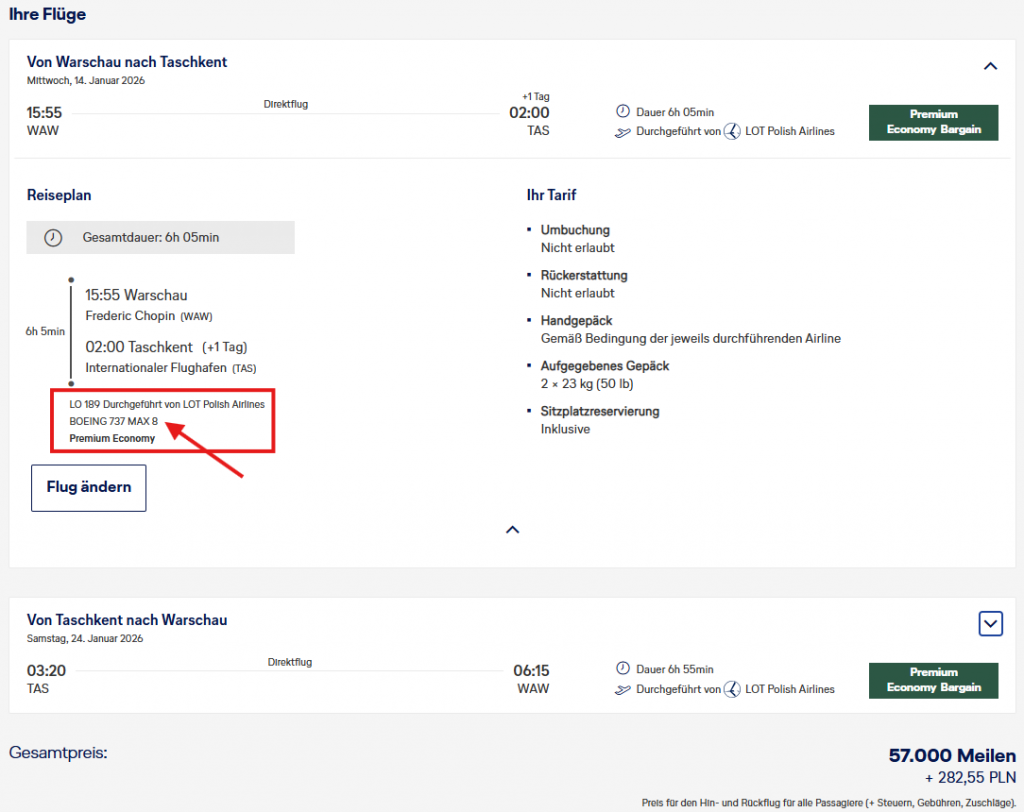The image size is (1024, 812).
Task: Click the Aufgegebenes Gepäck tariff entry
Action: tap(598, 366)
